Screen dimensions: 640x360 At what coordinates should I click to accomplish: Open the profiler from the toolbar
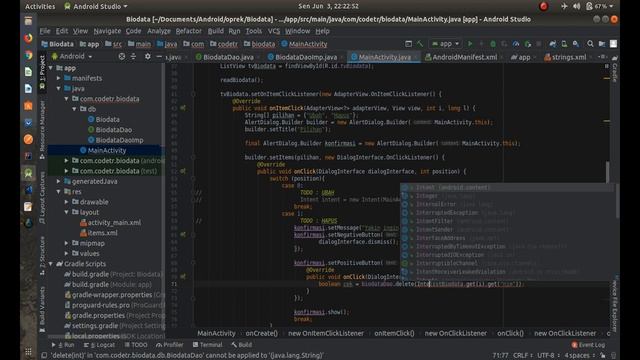coord(516,44)
